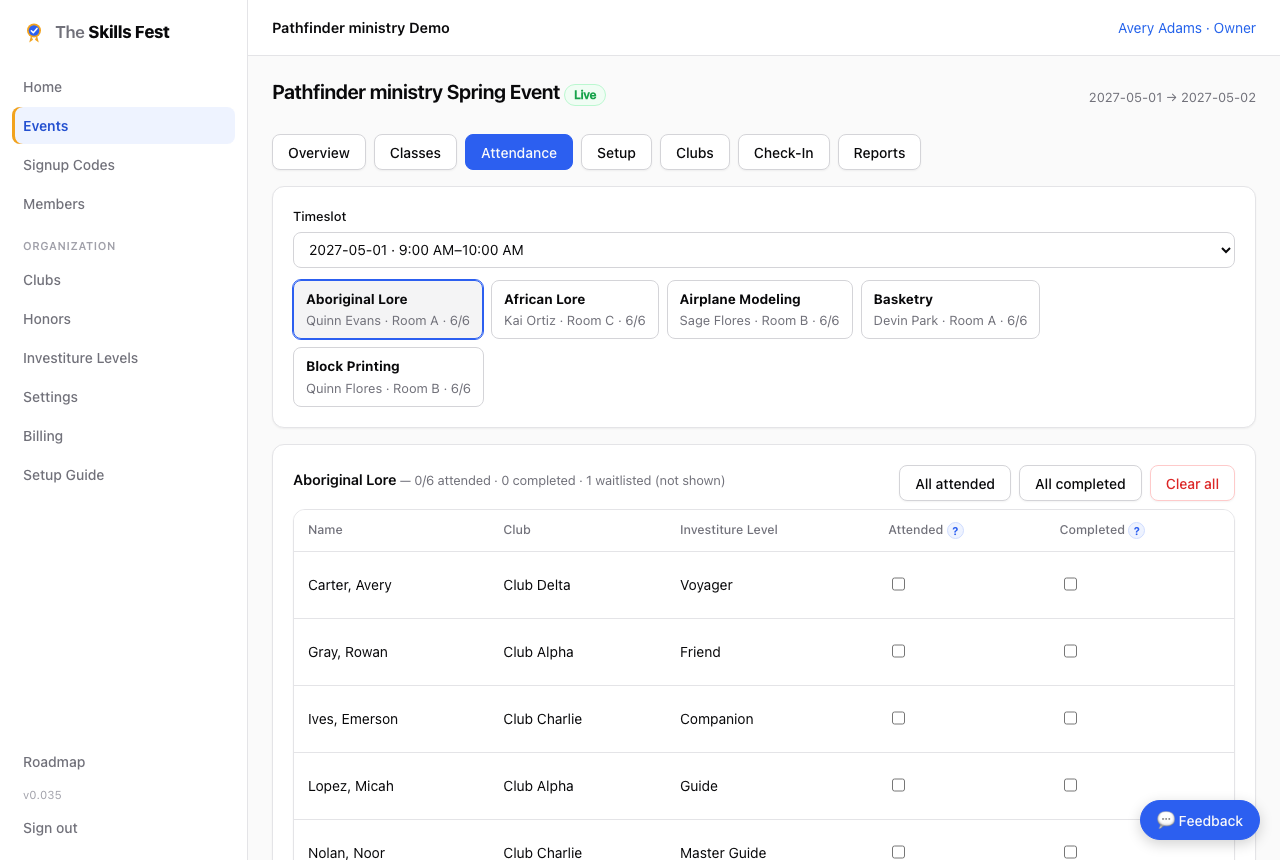Open the Reports tab
This screenshot has width=1280, height=860.
pyautogui.click(x=879, y=152)
